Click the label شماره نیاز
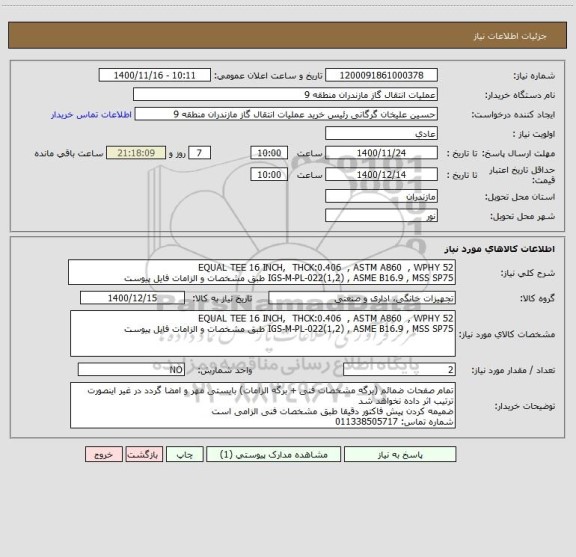The image size is (576, 557). coord(534,76)
